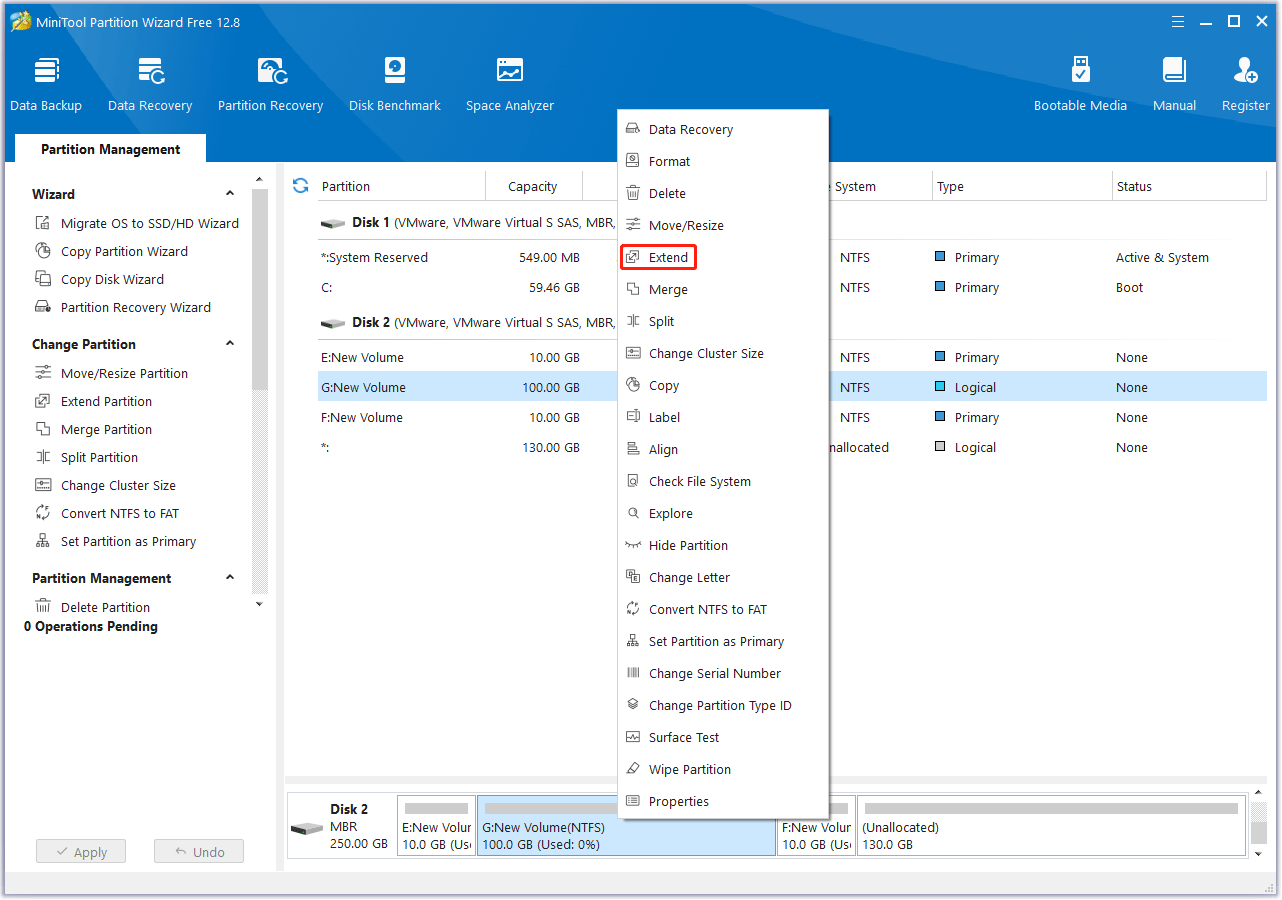
Task: Choose Change Partition Type ID
Action: (723, 705)
